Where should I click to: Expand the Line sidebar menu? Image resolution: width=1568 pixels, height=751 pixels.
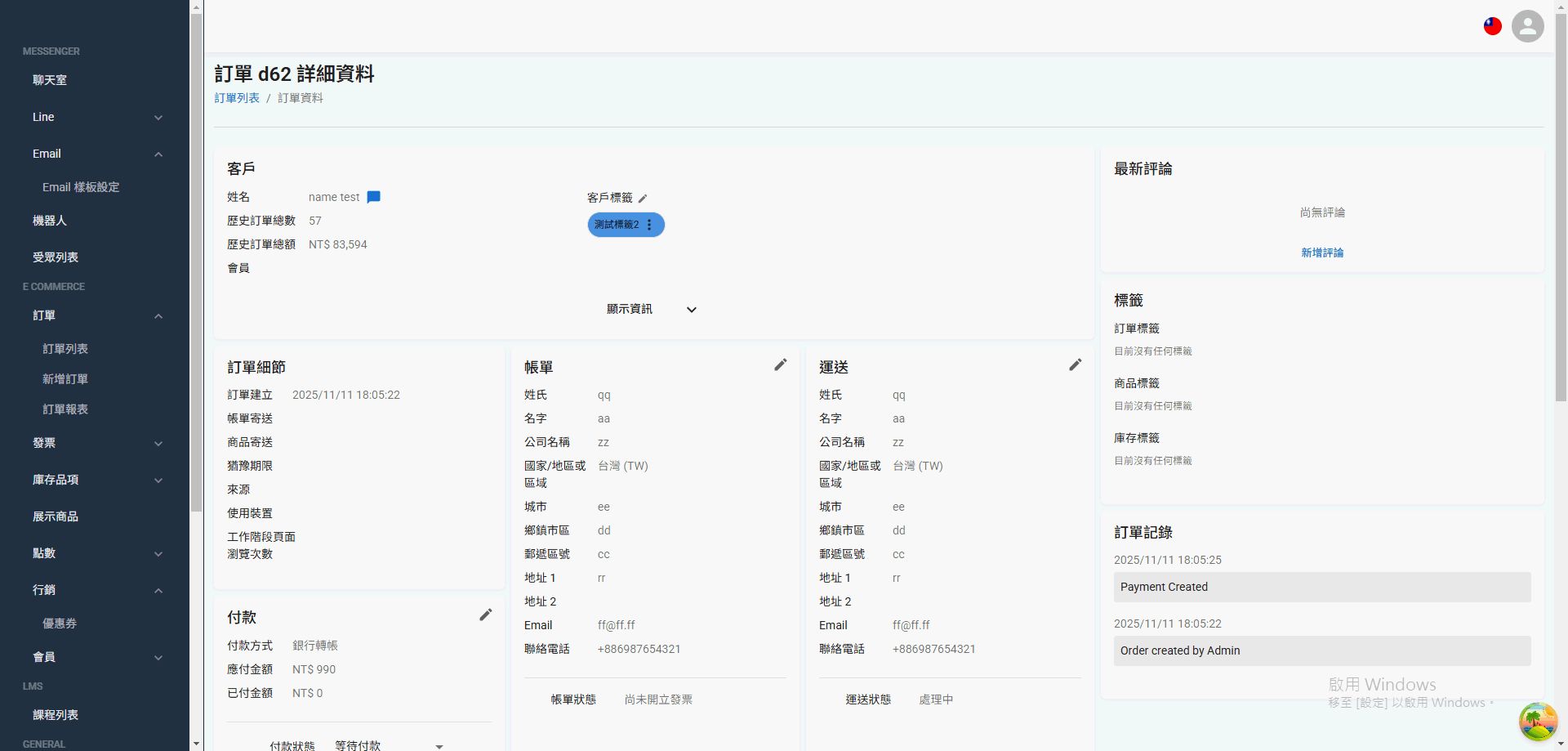(158, 118)
